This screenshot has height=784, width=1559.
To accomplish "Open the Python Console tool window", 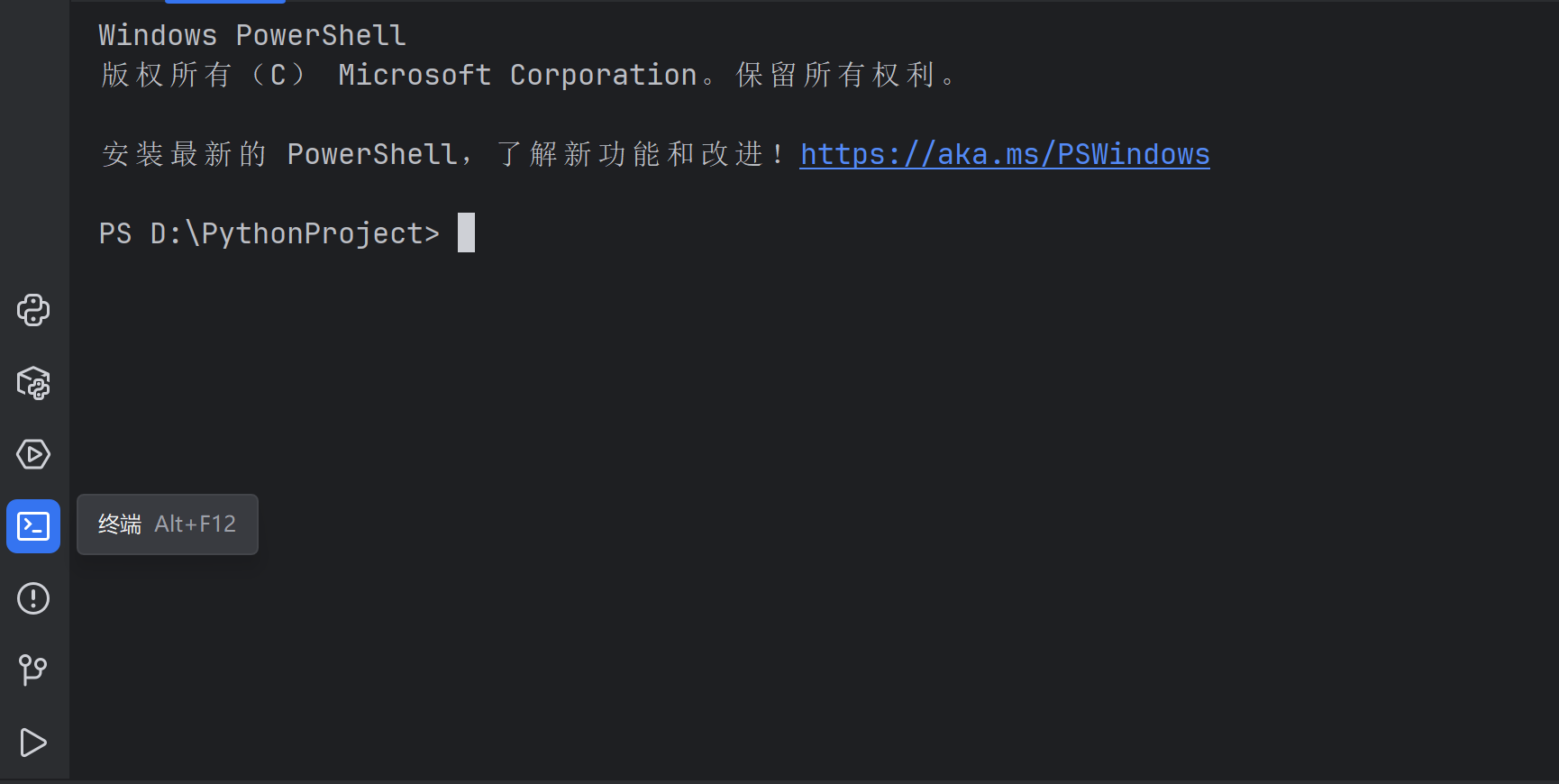I will point(33,310).
